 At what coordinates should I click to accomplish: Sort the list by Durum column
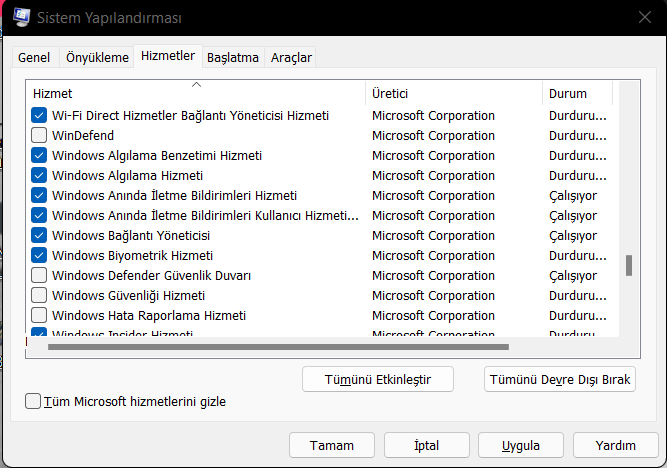[x=577, y=93]
